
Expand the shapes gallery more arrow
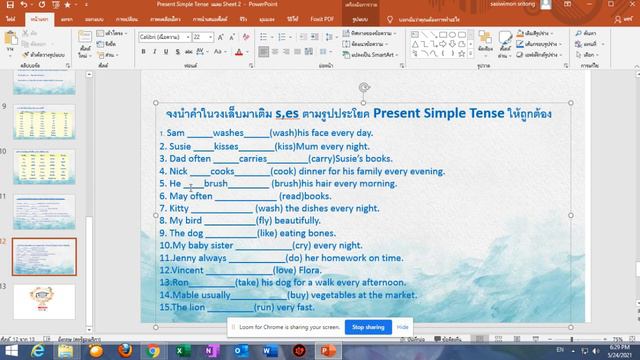(x=471, y=53)
